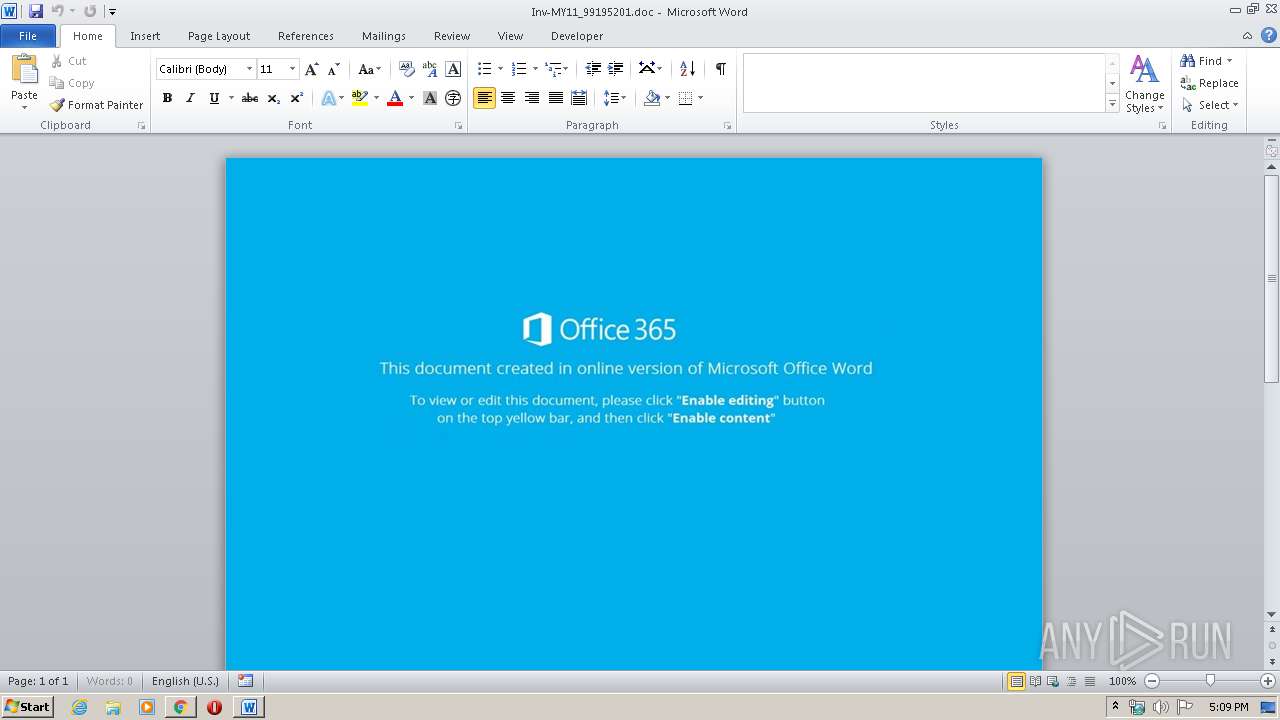The width and height of the screenshot is (1280, 720).
Task: Toggle Show/Hide paragraph marks
Action: coord(720,69)
